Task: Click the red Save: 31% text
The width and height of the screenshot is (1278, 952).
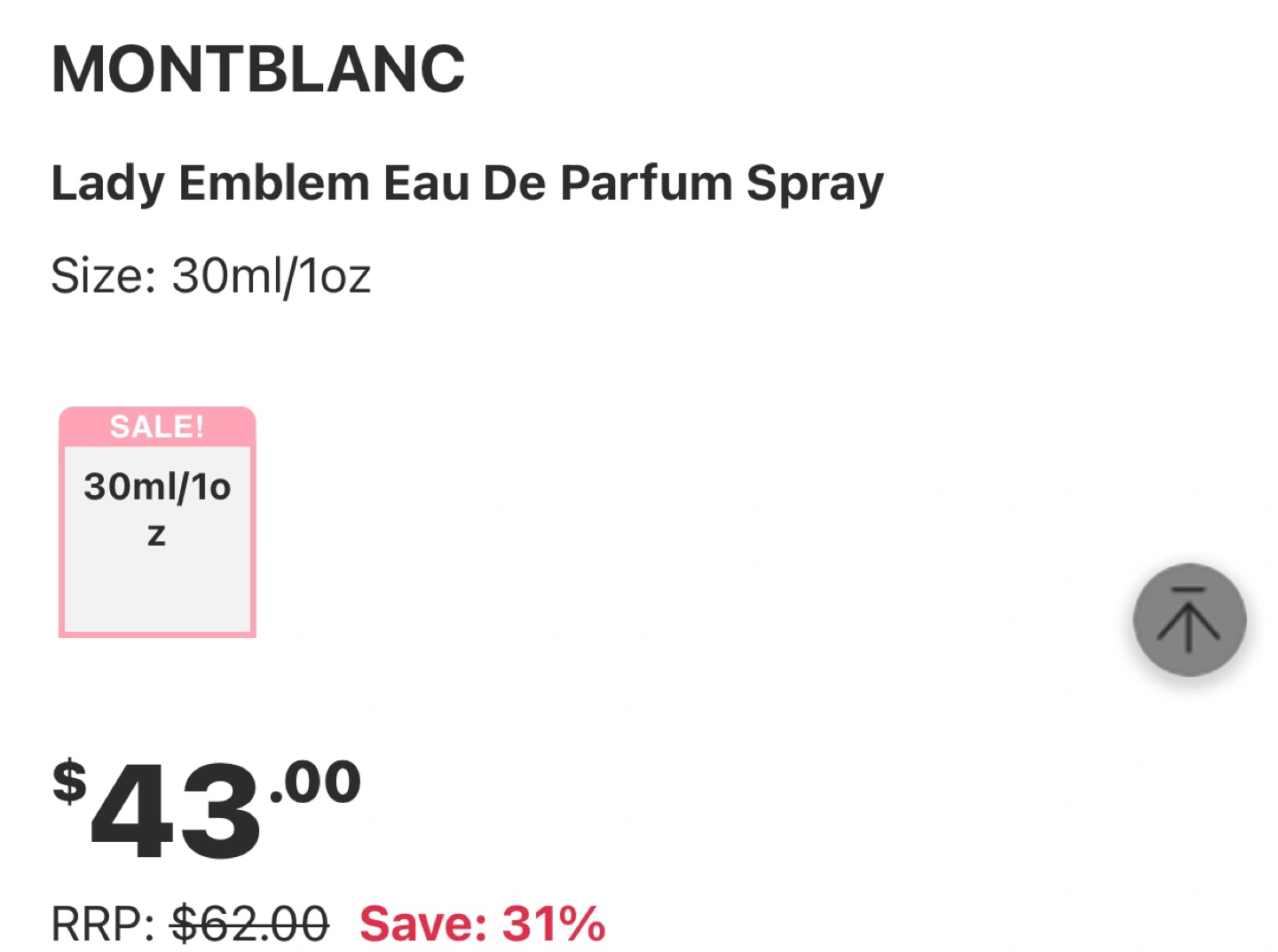Action: (x=483, y=924)
